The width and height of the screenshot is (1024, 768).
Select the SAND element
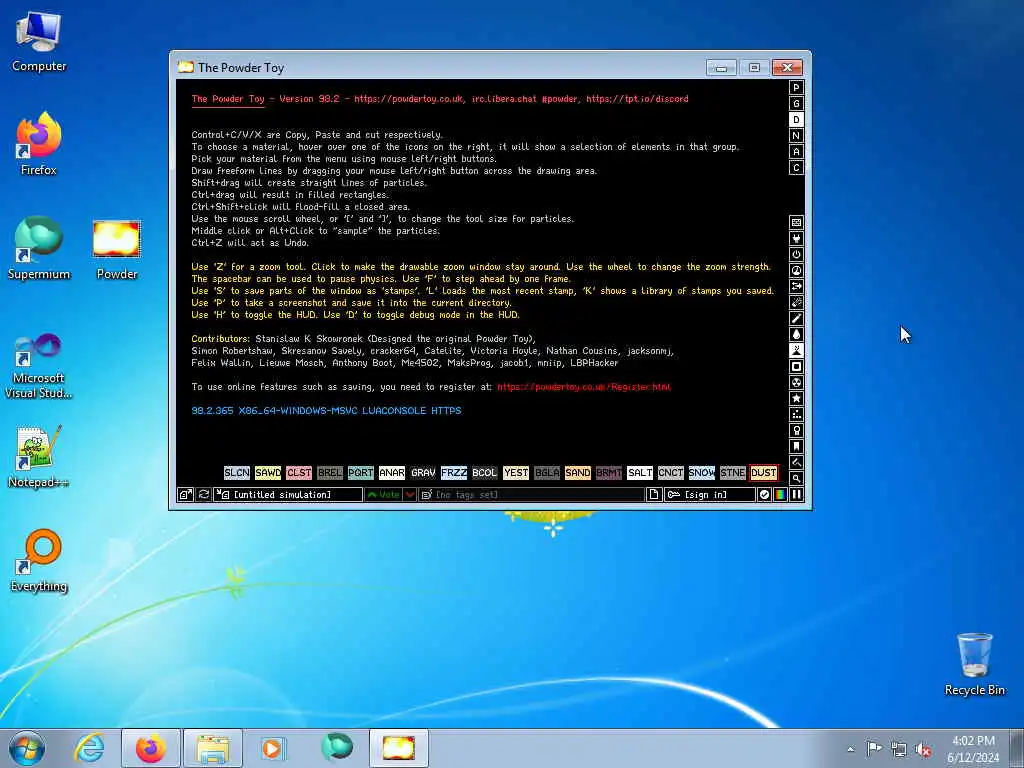578,473
